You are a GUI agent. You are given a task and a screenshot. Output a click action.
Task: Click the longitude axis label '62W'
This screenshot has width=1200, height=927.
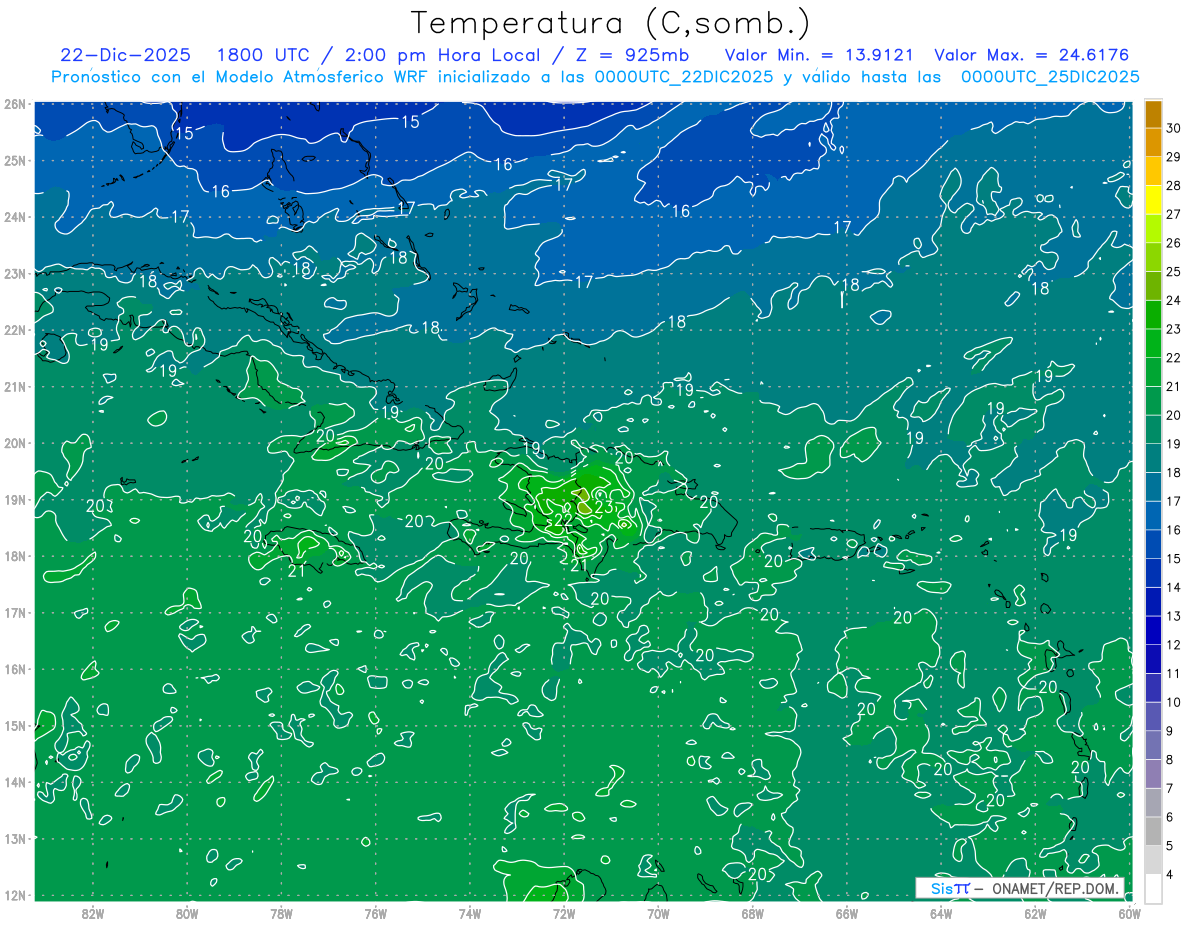(x=1035, y=913)
